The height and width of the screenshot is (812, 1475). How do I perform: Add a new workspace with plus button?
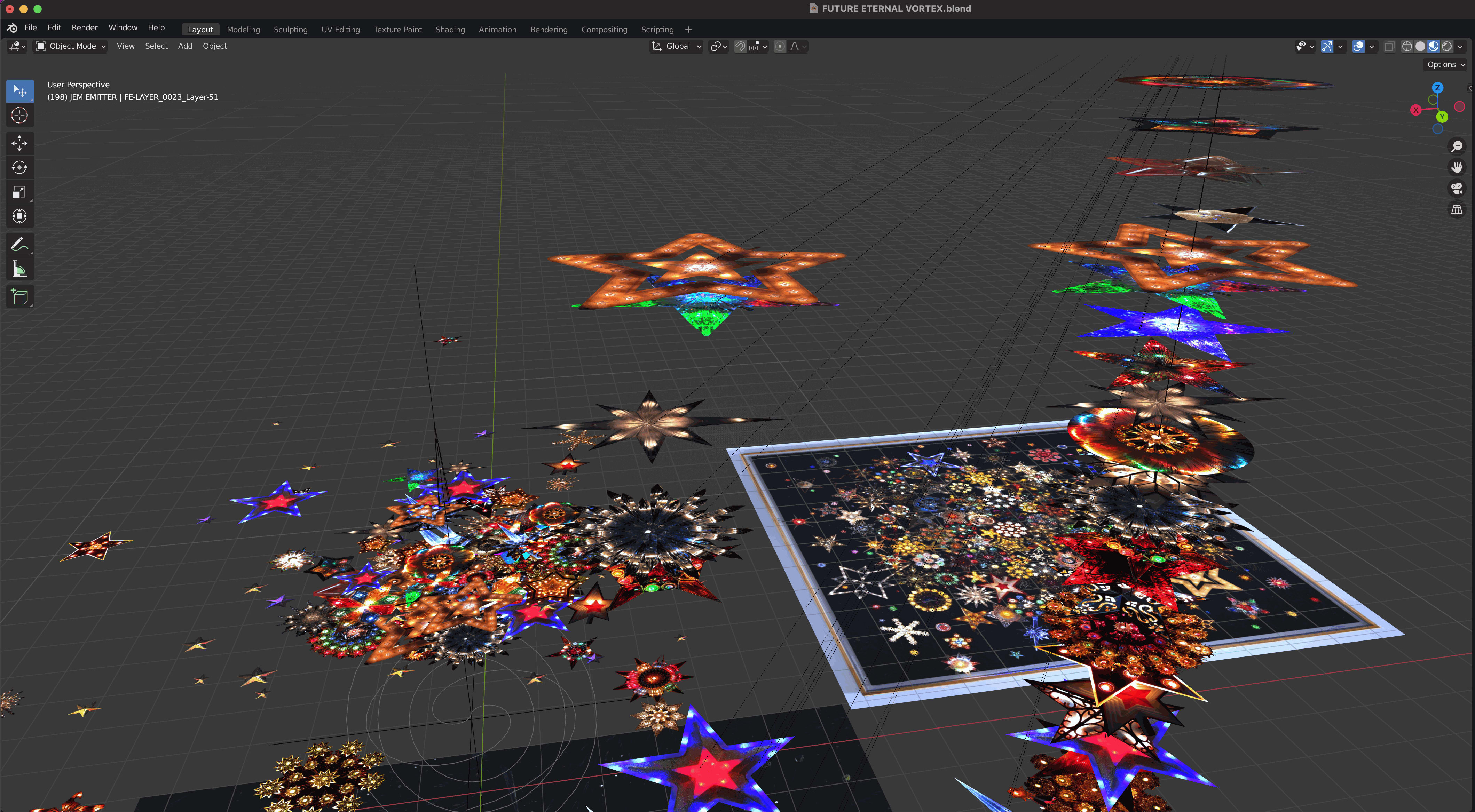[x=688, y=30]
